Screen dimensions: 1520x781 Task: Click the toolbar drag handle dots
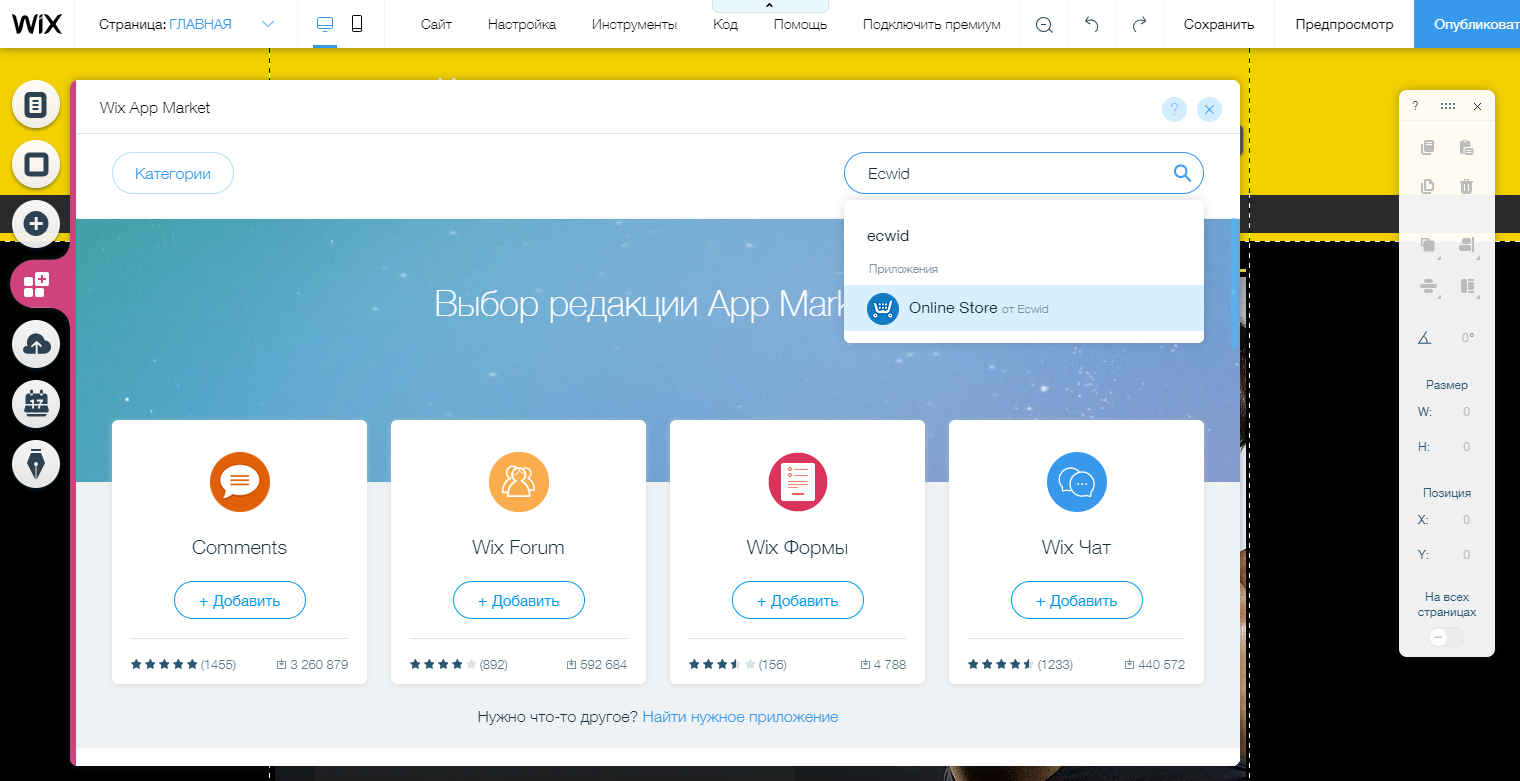(x=1448, y=106)
